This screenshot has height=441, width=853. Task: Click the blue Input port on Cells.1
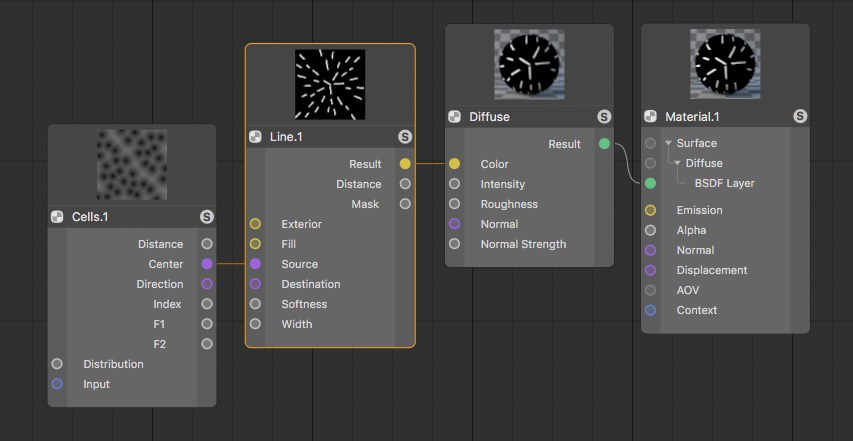pos(57,384)
